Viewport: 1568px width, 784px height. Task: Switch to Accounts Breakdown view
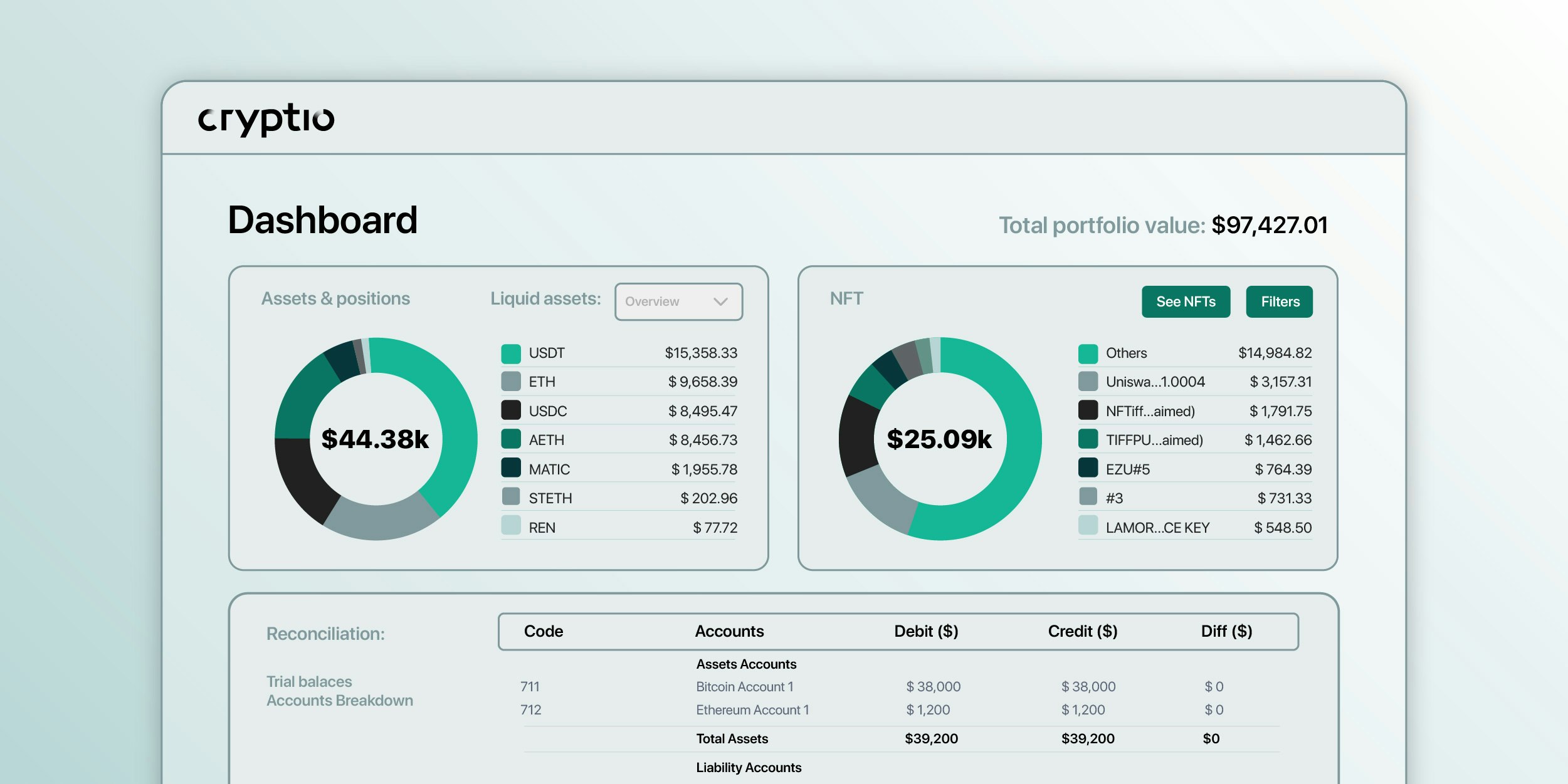click(x=339, y=701)
